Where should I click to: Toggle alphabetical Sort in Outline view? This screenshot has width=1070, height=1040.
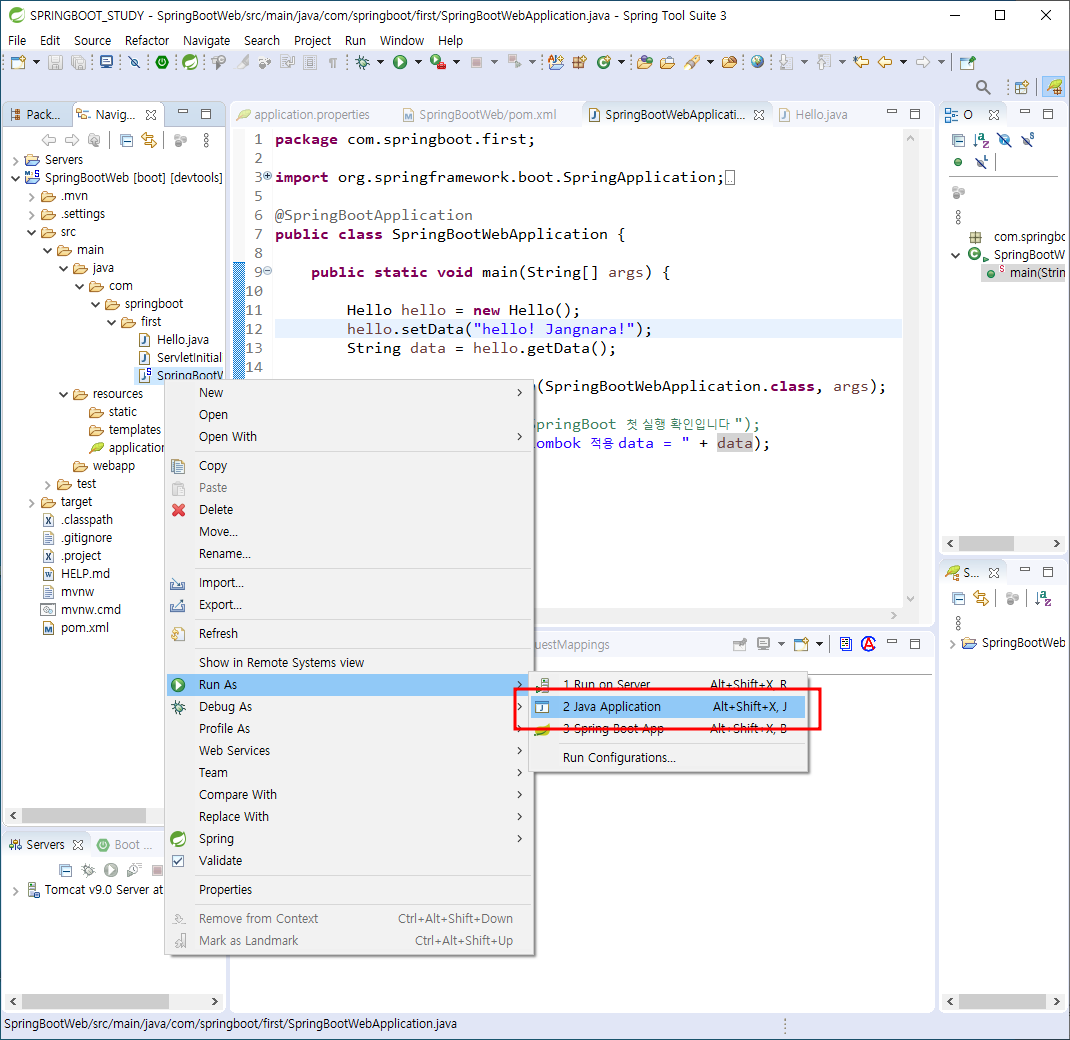coord(981,141)
